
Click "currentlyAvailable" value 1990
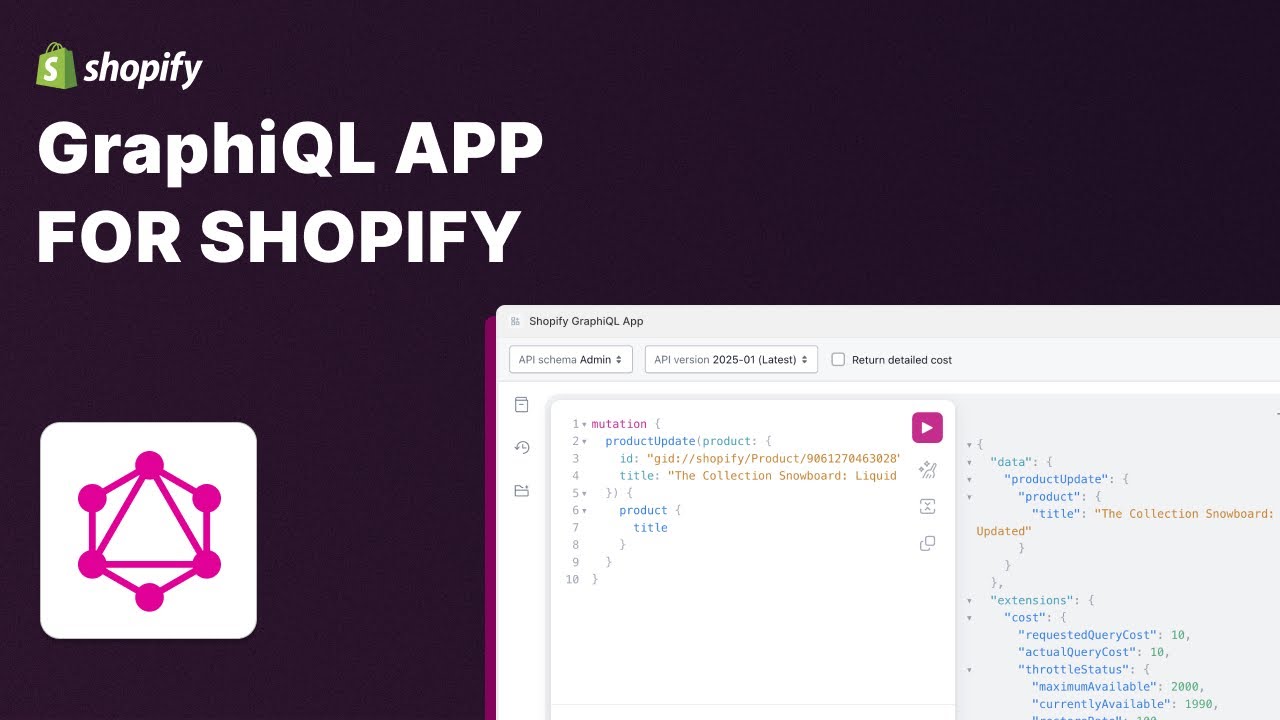click(x=1198, y=704)
